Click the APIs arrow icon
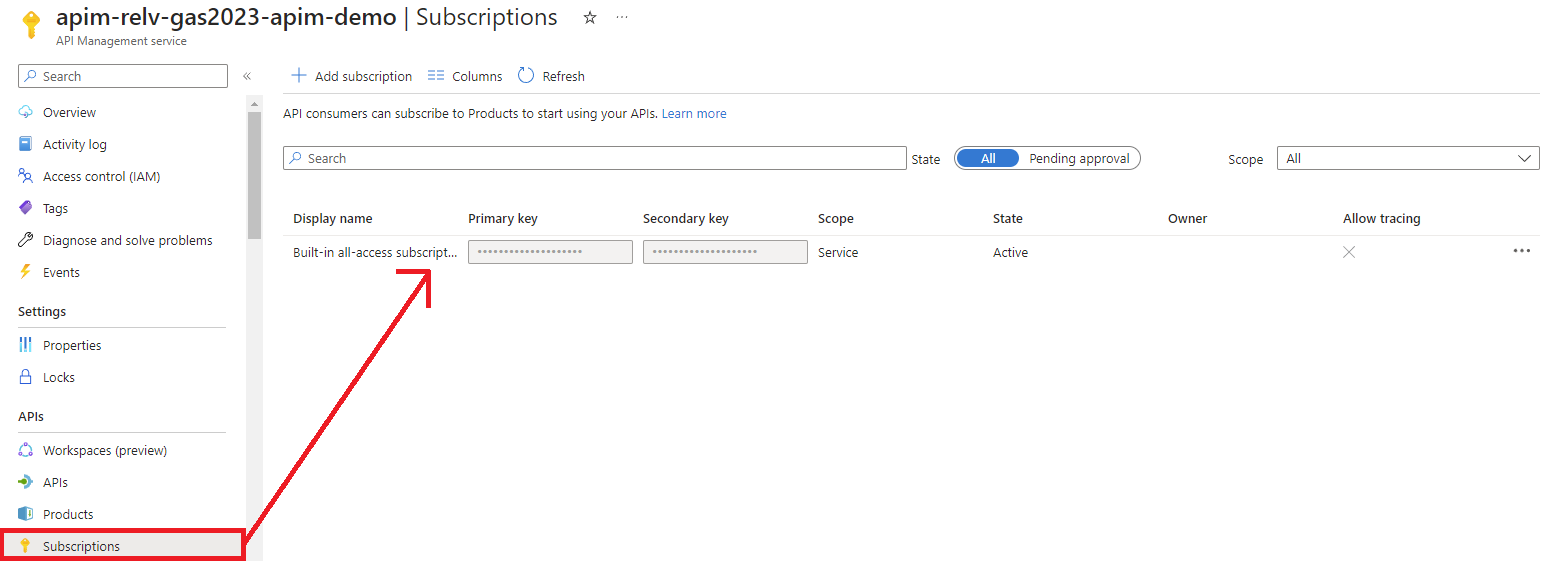The width and height of the screenshot is (1549, 561). point(26,482)
